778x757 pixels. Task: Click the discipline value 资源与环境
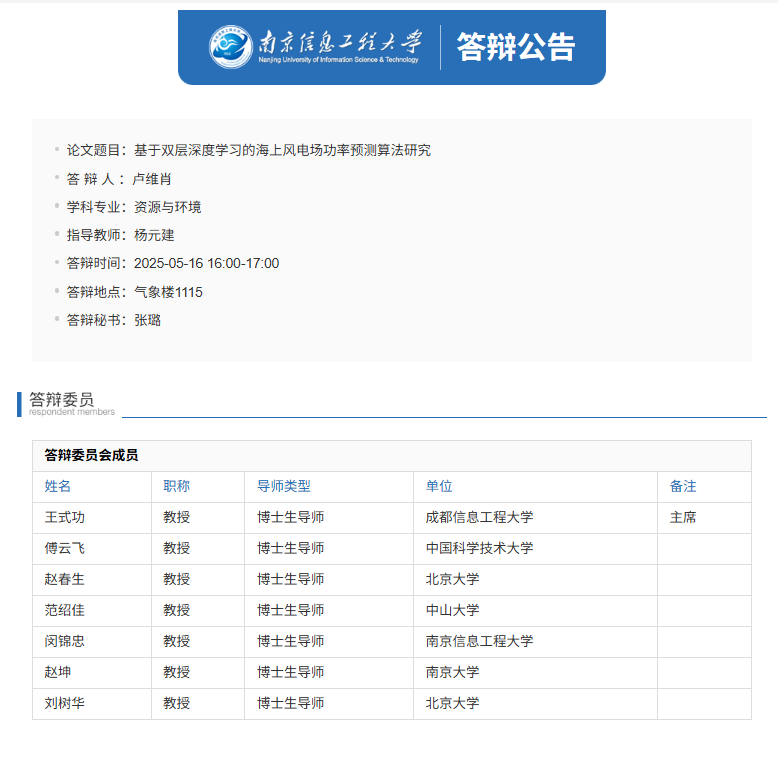(168, 207)
